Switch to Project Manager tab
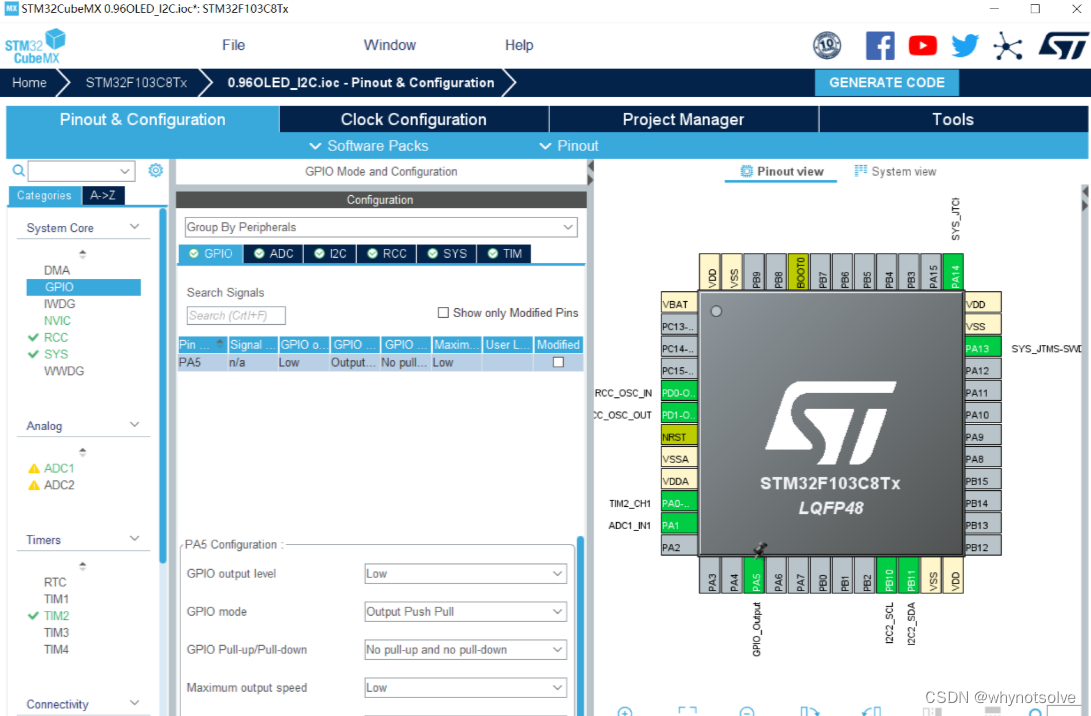 tap(683, 119)
